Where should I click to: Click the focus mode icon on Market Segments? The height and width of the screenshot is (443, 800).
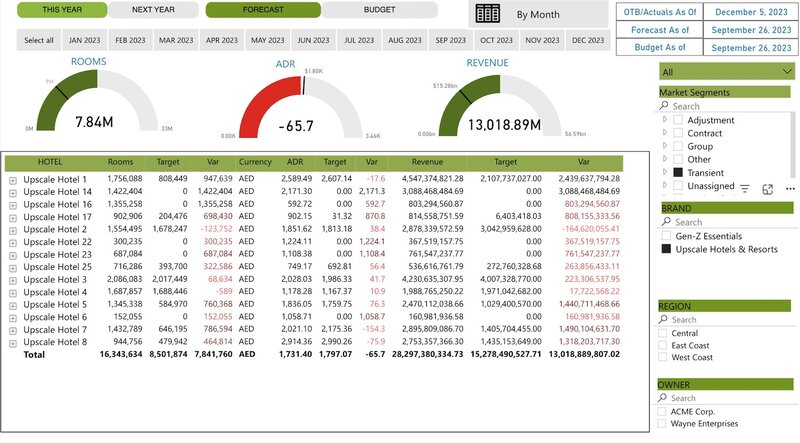pos(767,189)
